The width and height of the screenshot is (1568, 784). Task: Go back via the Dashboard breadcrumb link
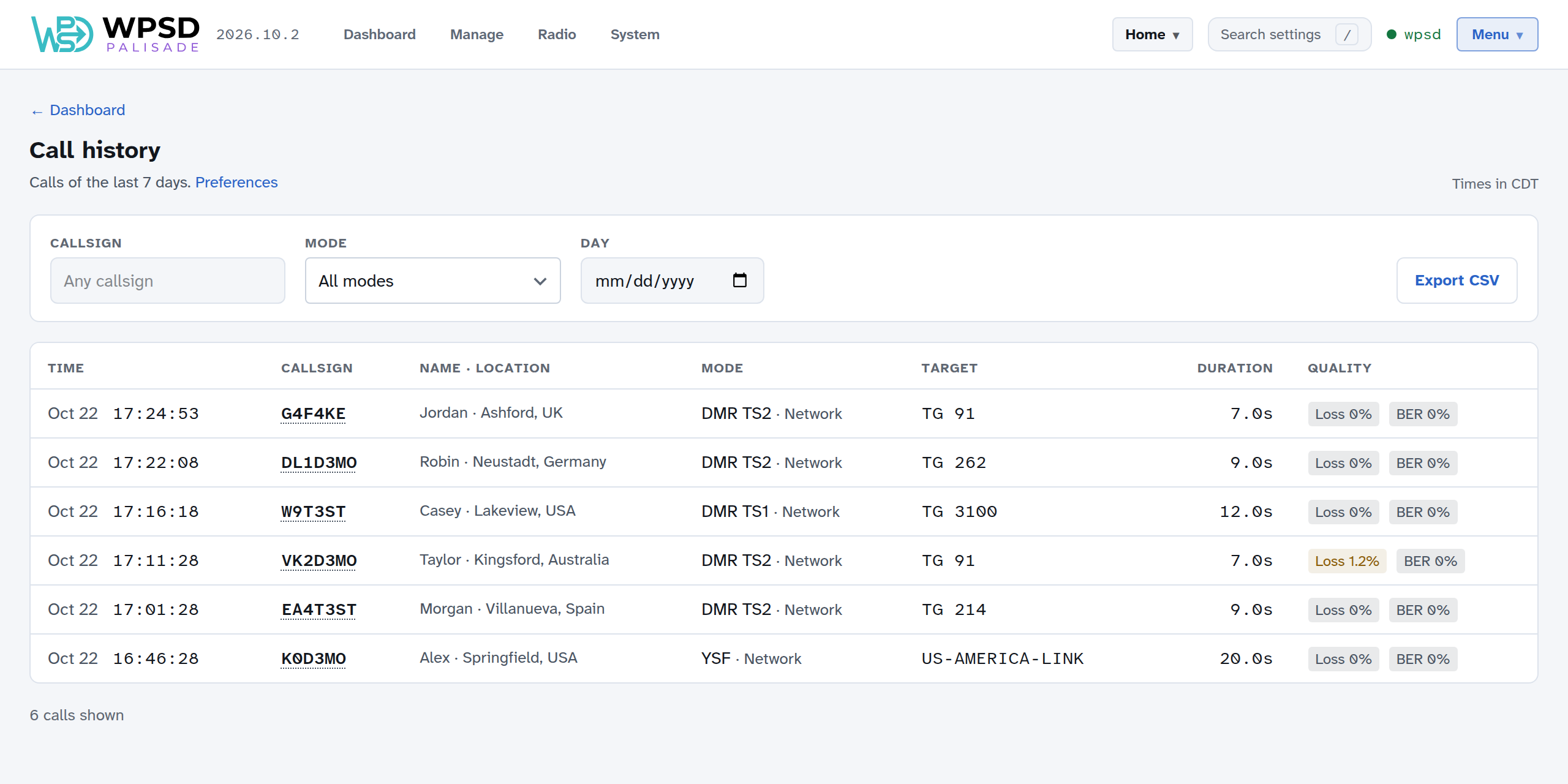tap(78, 110)
